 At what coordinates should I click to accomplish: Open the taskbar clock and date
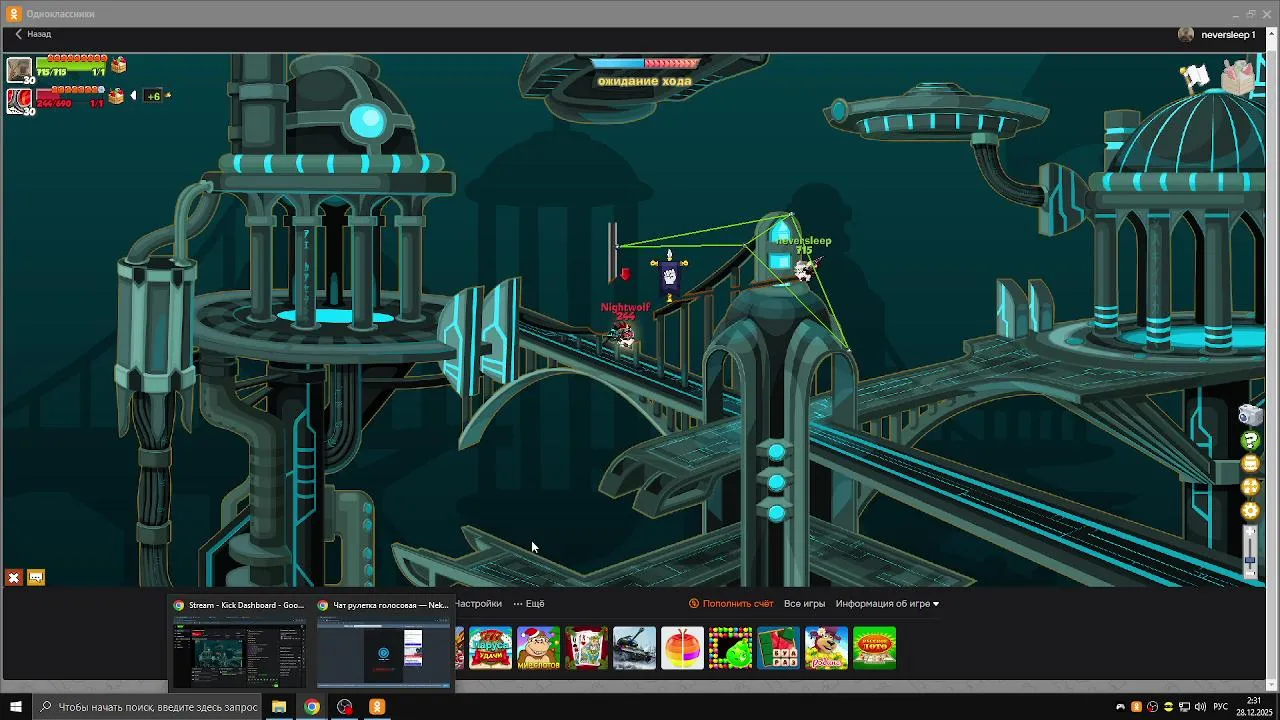click(1254, 707)
